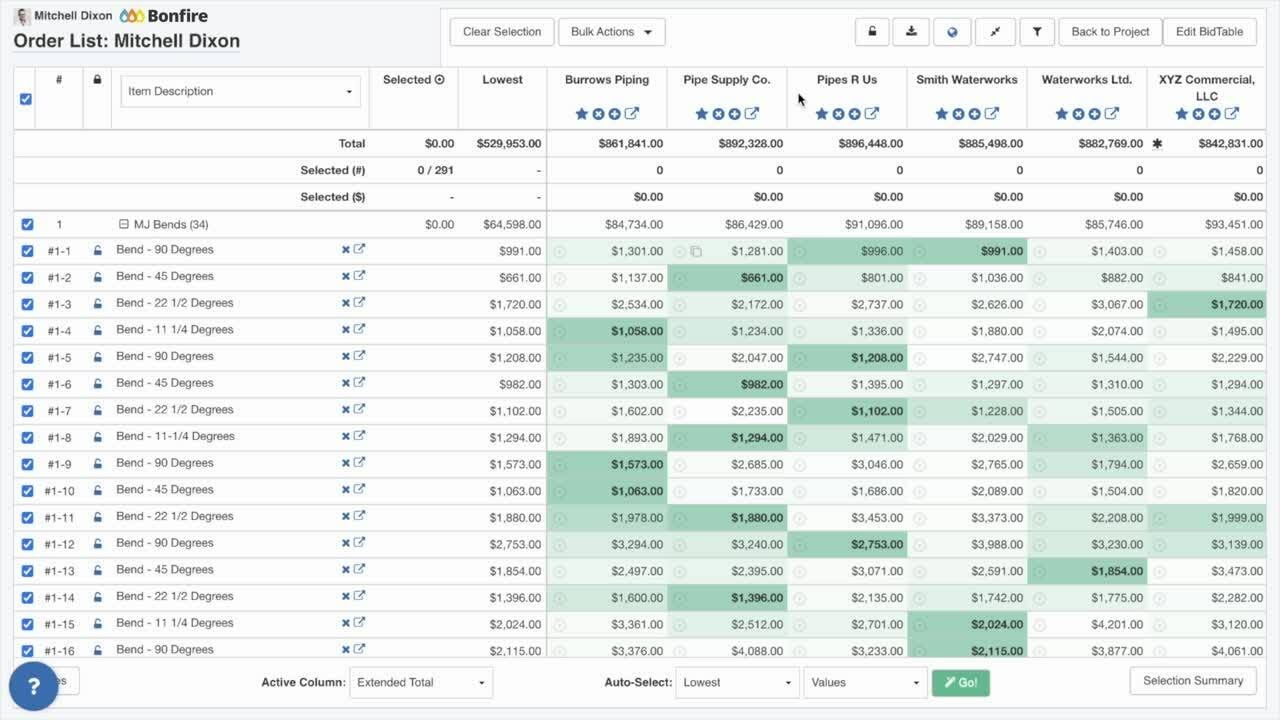The height and width of the screenshot is (720, 1280).
Task: Click the radio circle in Burrows Piping #1-1 cell
Action: tap(559, 252)
